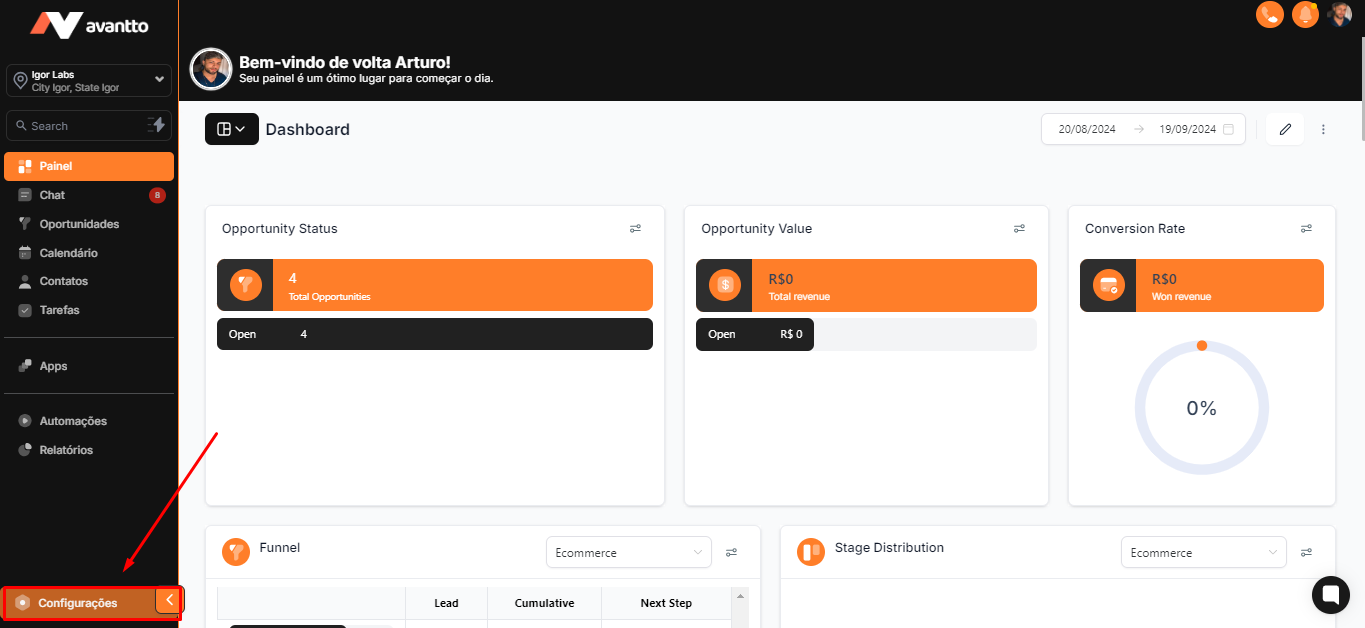Viewport: 1365px width, 628px height.
Task: Open the notifications bell icon
Action: [x=1305, y=14]
